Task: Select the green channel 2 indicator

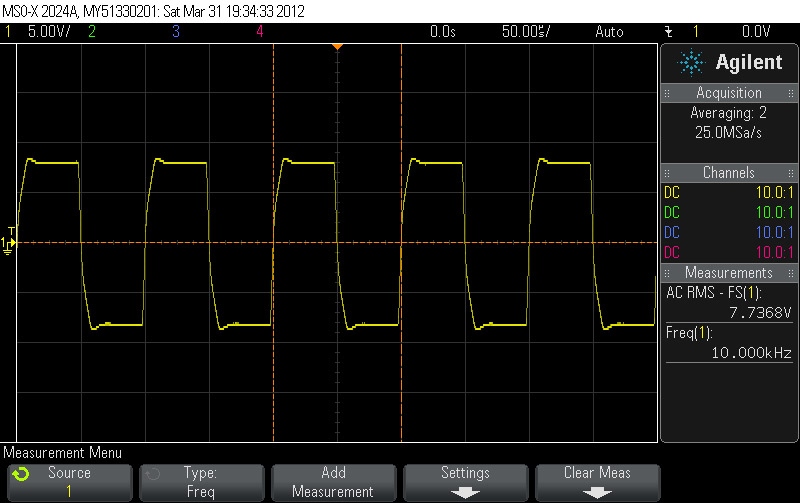Action: click(92, 32)
